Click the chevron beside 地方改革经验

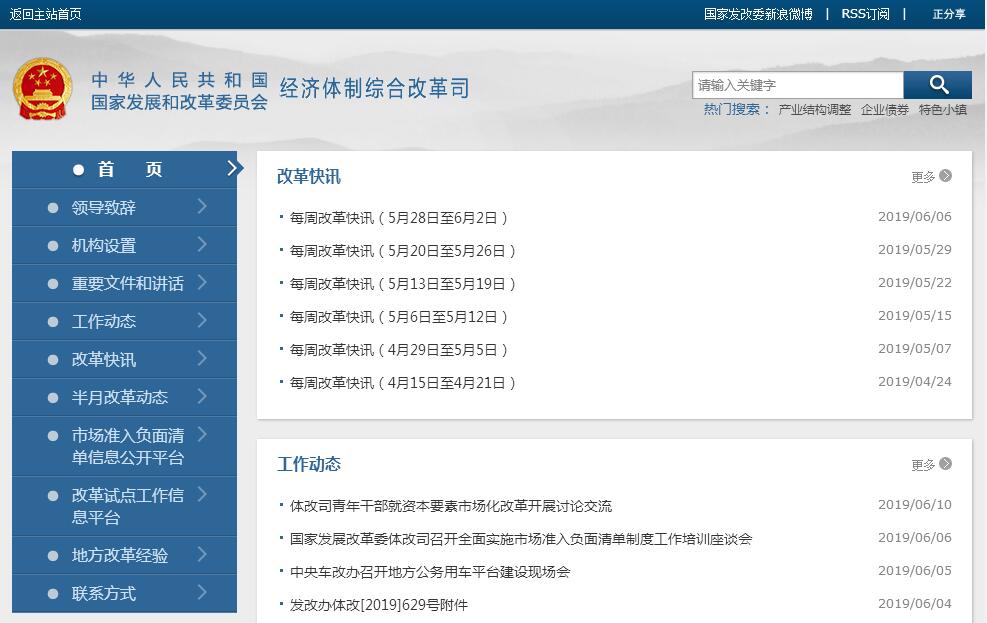(202, 555)
